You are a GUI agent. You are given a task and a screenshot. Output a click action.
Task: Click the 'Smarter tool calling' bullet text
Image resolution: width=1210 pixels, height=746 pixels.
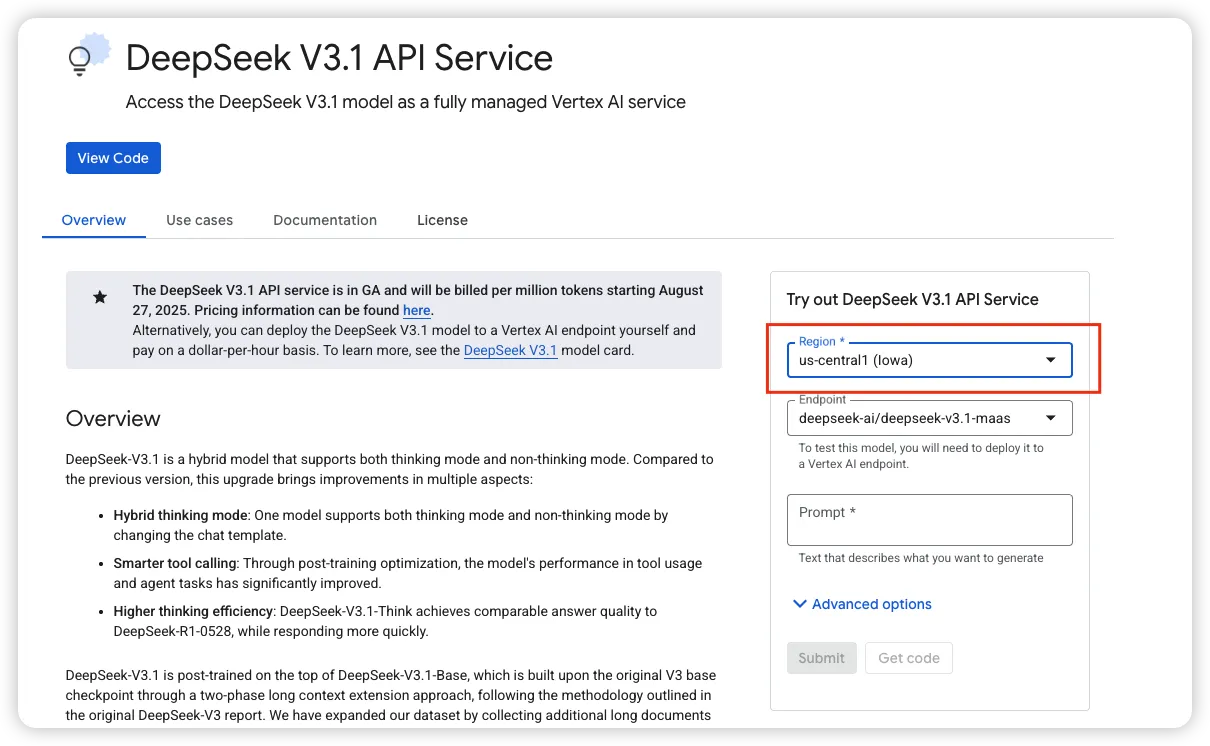tap(175, 563)
